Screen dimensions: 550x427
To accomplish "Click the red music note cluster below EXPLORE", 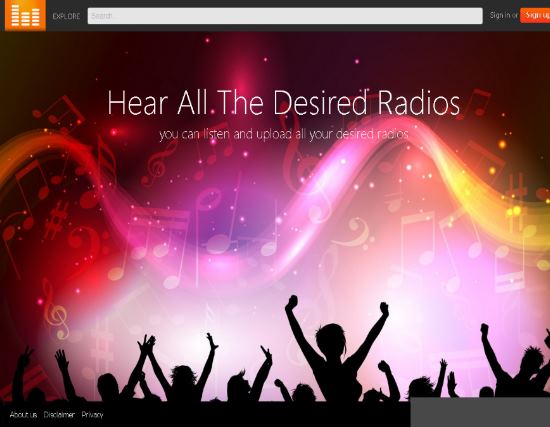I will 58,112.
